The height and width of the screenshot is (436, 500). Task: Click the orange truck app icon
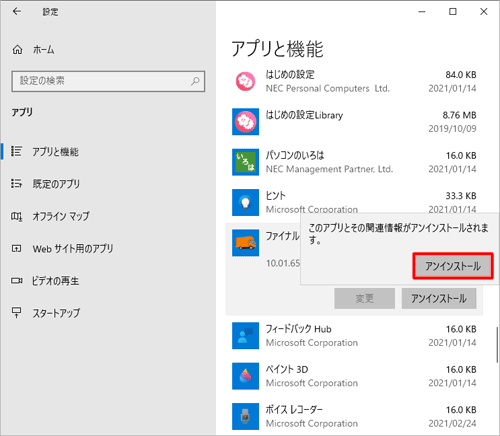pyautogui.click(x=245, y=243)
